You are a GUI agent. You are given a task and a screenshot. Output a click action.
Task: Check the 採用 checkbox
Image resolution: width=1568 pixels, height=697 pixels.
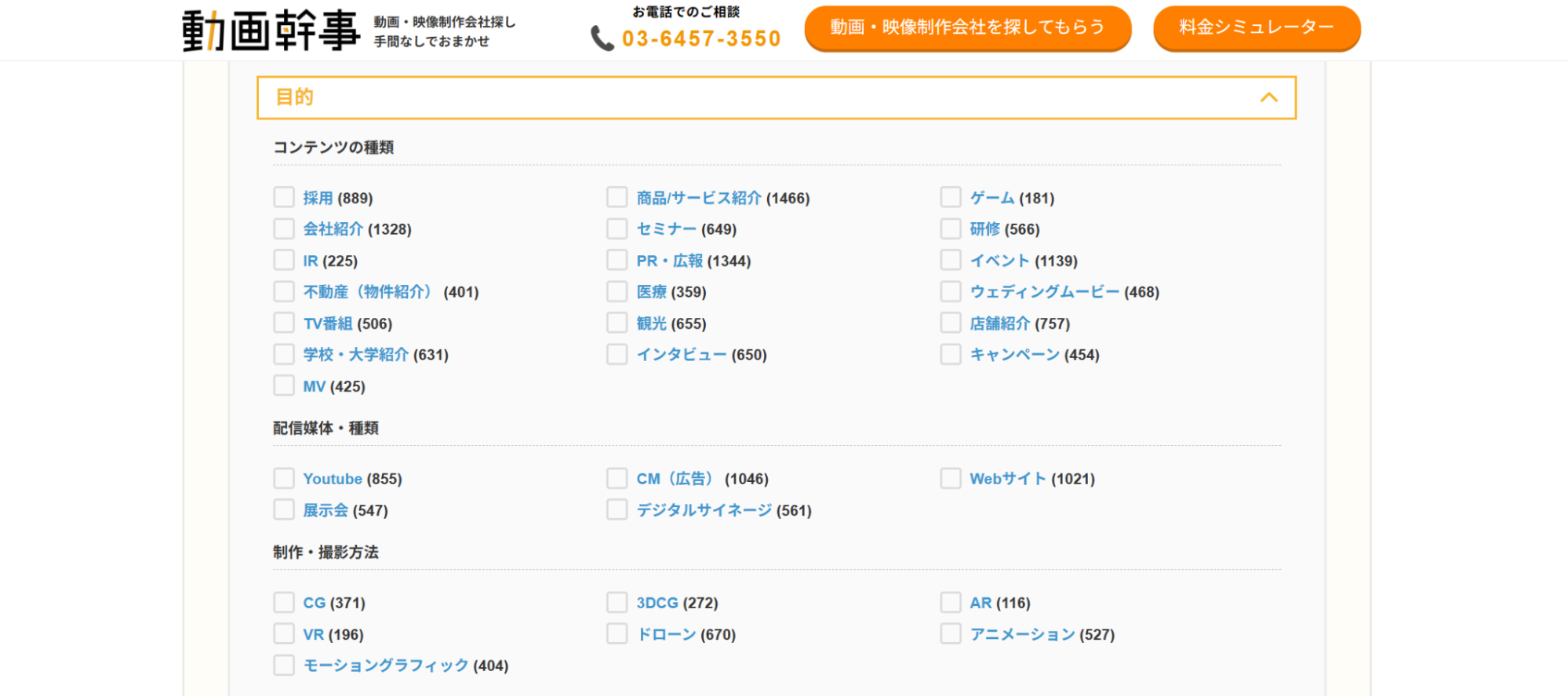click(x=284, y=197)
